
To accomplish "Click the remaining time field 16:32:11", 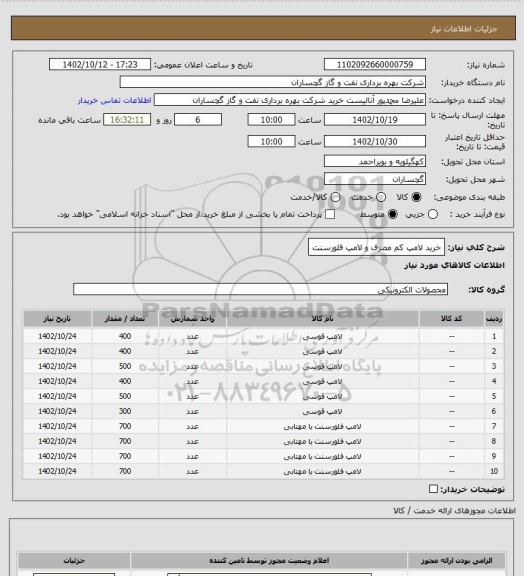I will 127,120.
